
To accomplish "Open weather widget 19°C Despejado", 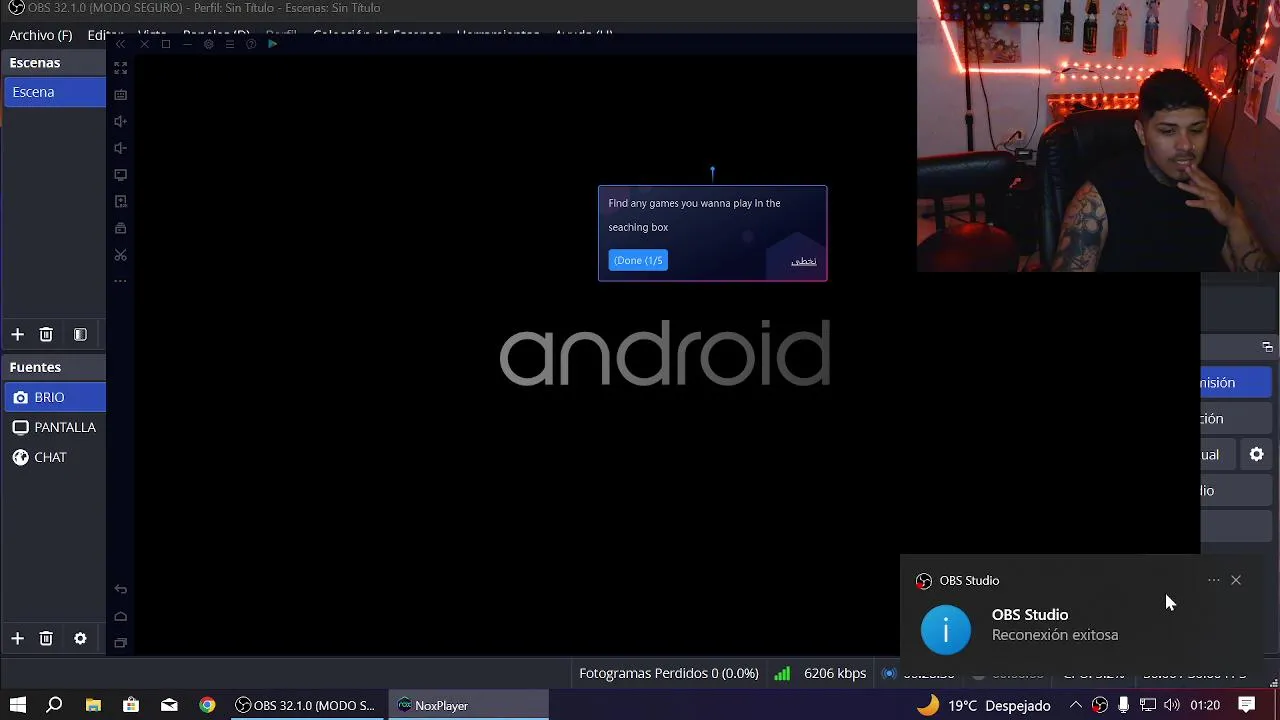I will pos(984,705).
